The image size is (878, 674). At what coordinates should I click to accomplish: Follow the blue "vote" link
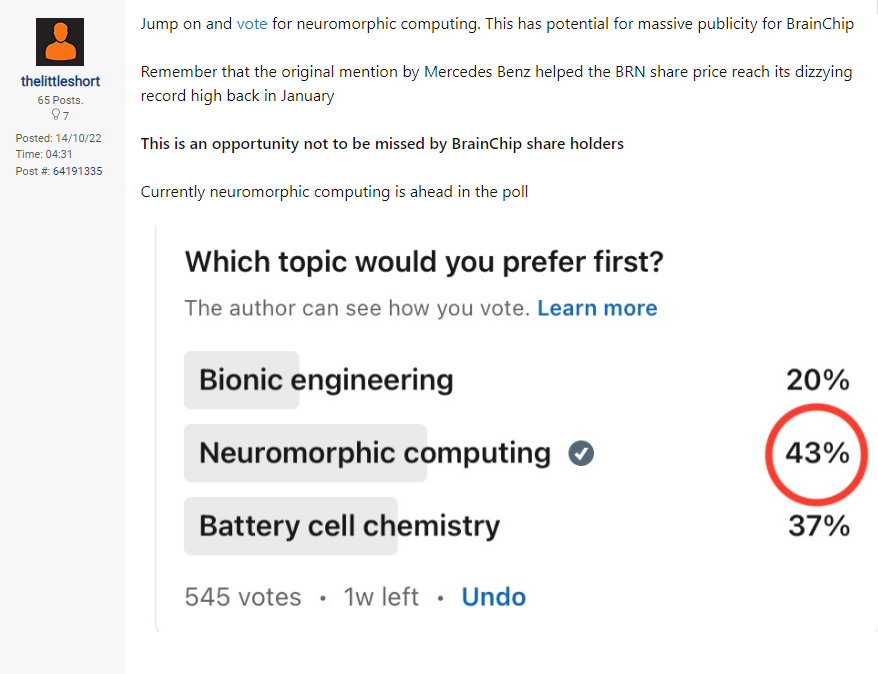click(252, 23)
